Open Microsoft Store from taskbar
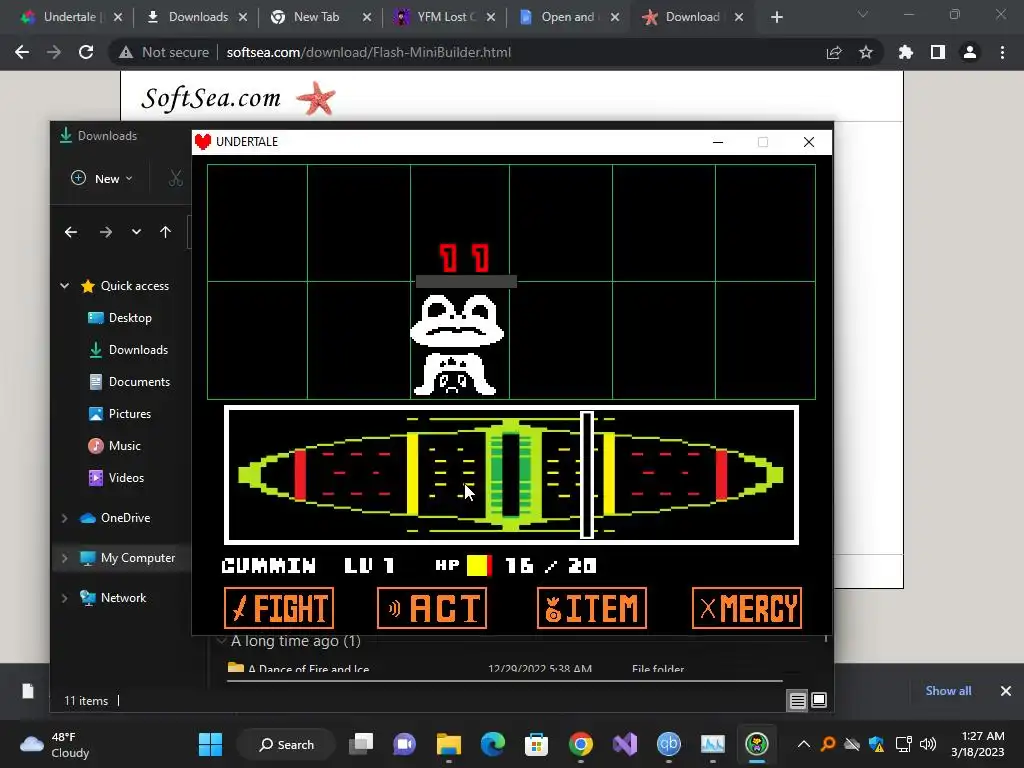 (536, 744)
